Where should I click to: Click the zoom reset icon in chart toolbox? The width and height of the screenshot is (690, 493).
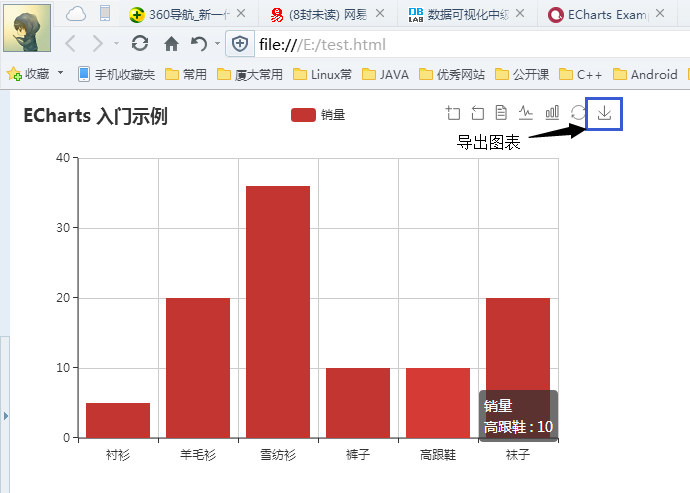[477, 113]
